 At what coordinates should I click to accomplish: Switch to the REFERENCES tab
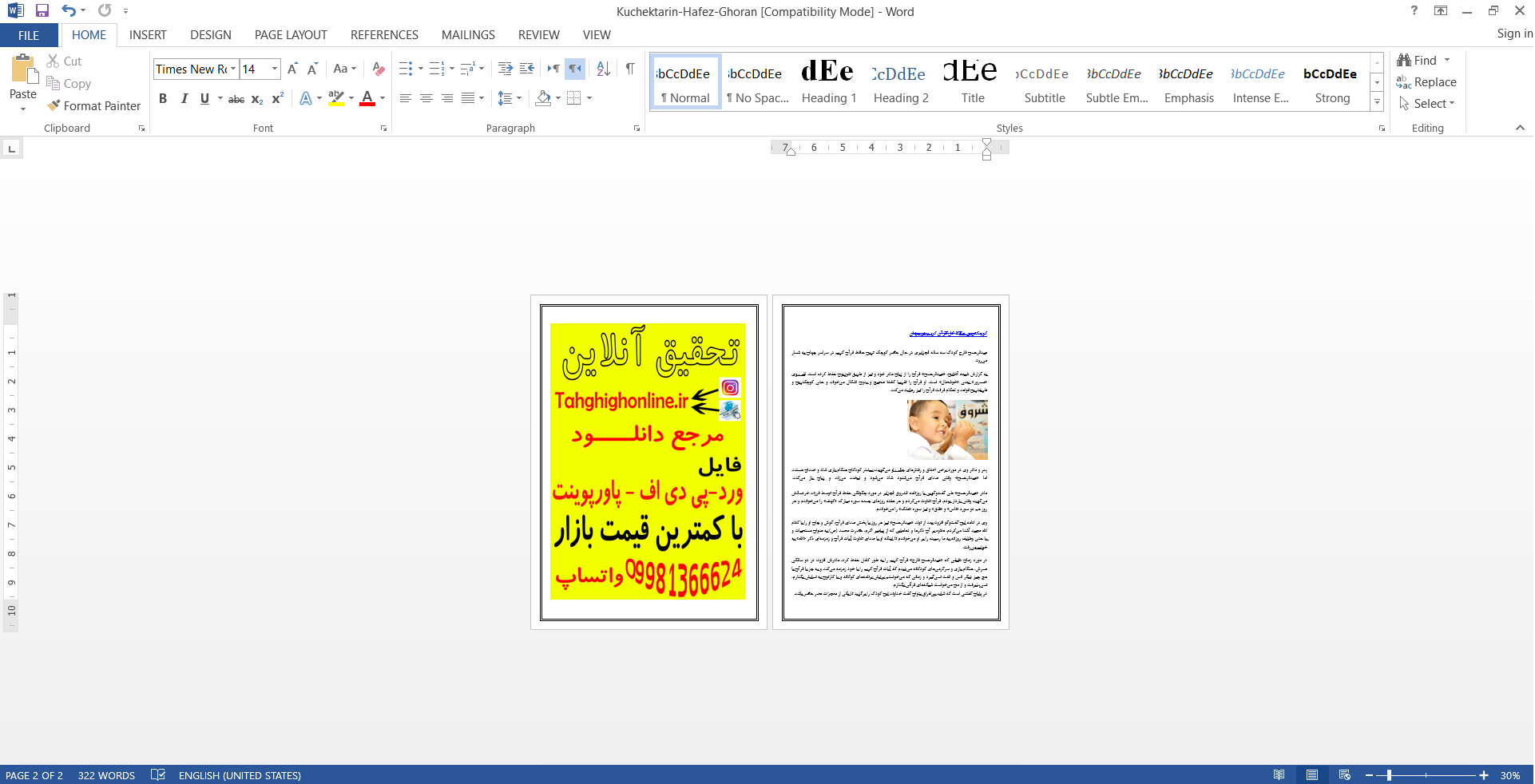[x=384, y=35]
